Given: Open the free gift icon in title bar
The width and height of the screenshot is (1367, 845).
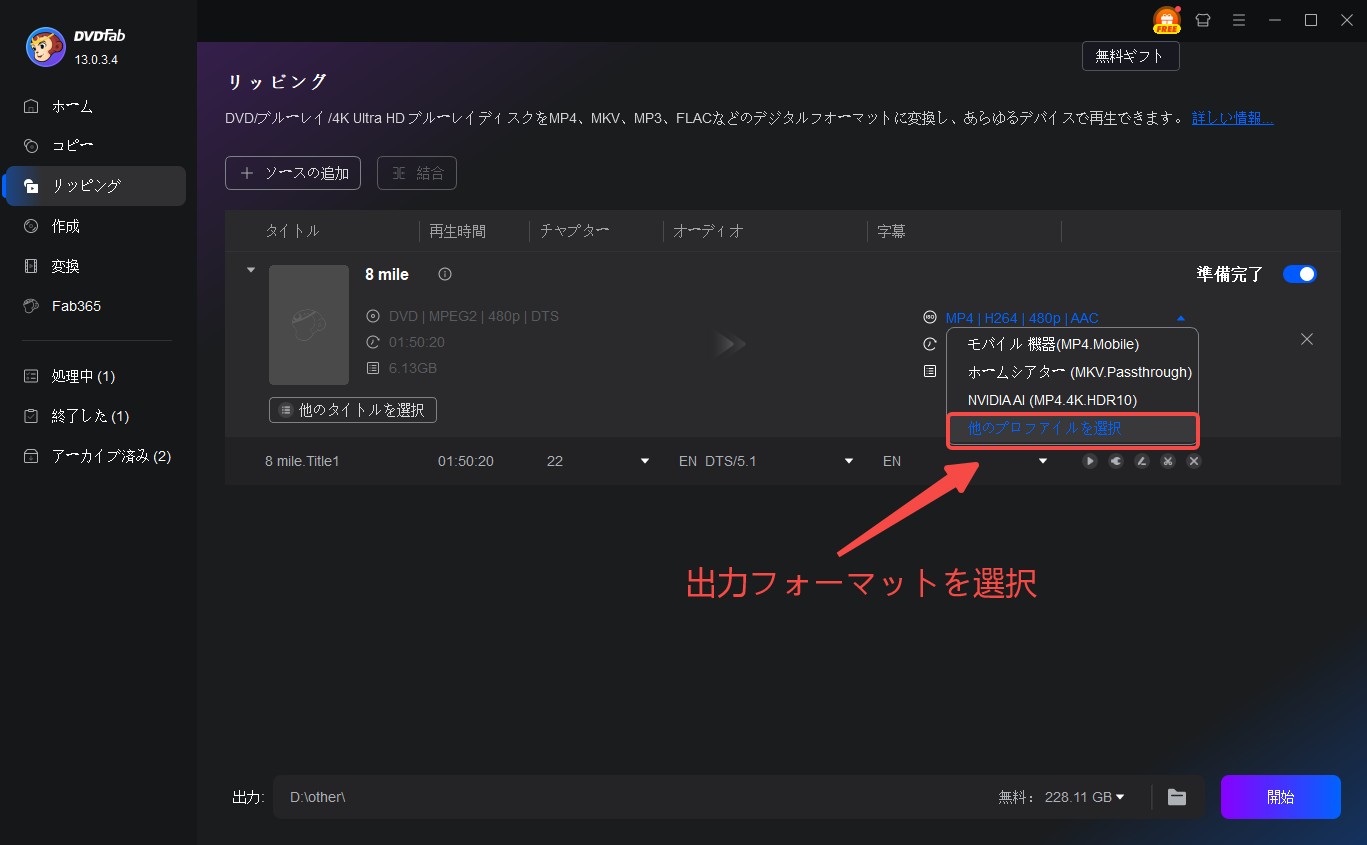Looking at the screenshot, I should click(1166, 20).
